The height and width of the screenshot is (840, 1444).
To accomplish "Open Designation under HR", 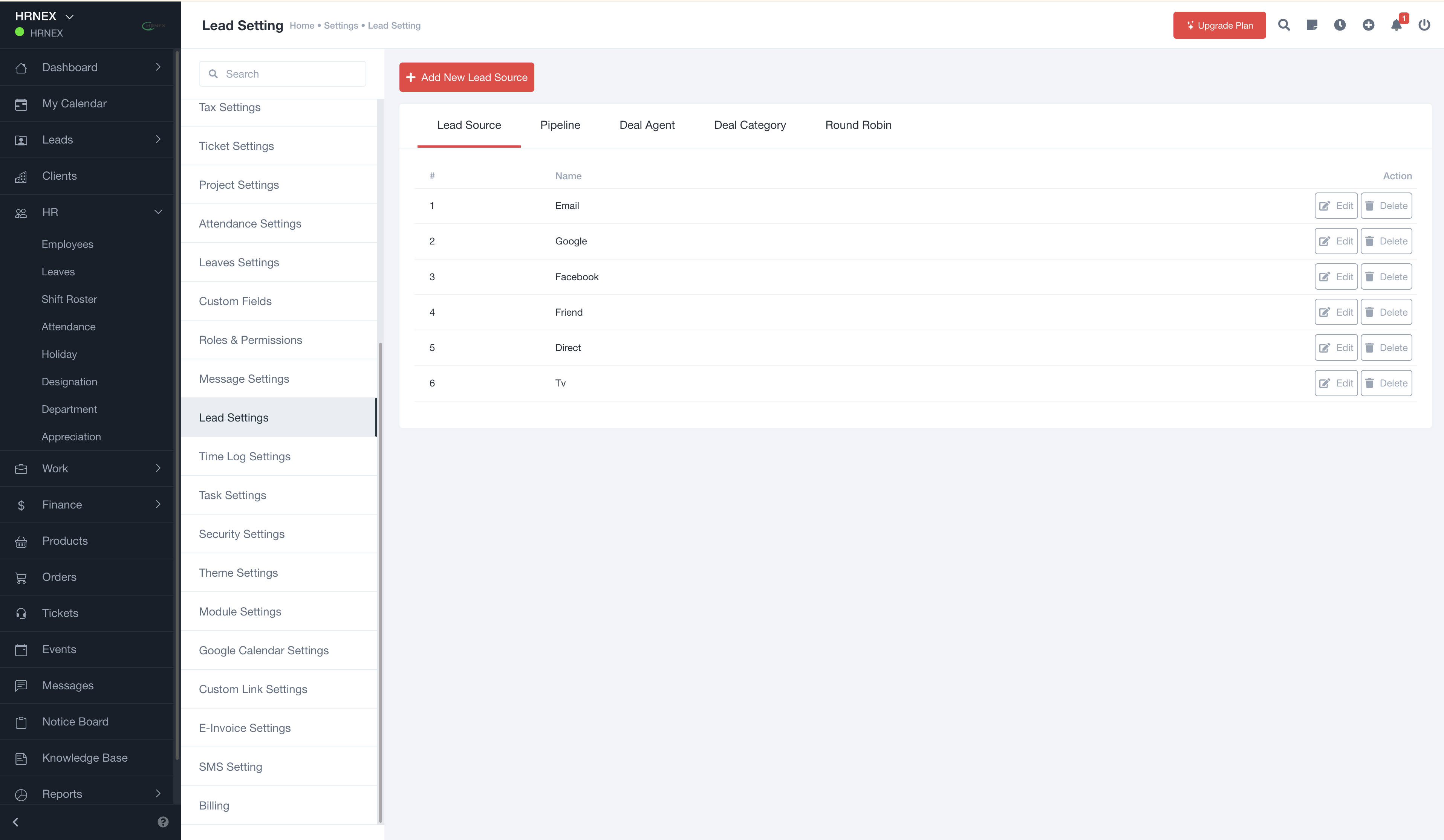I will 69,382.
